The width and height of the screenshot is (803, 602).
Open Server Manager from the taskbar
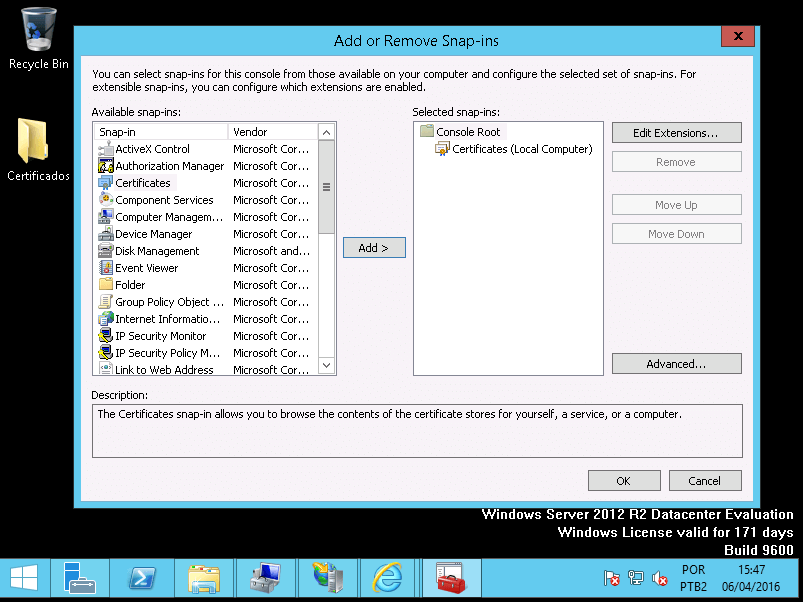click(80, 578)
